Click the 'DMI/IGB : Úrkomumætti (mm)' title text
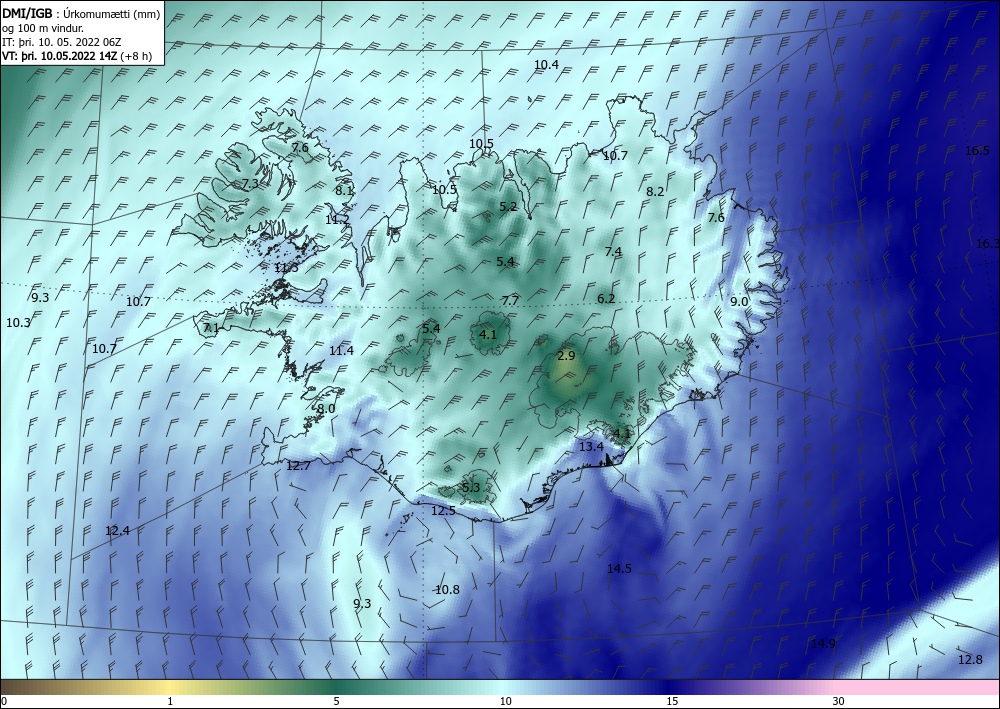This screenshot has width=1000, height=709. 81,15
